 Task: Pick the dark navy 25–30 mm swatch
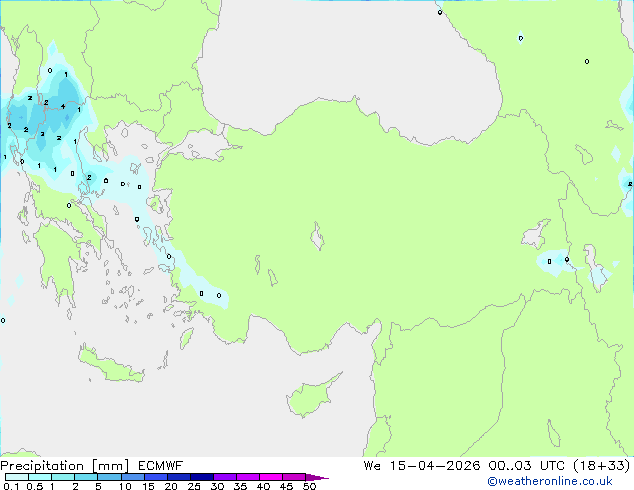202,477
